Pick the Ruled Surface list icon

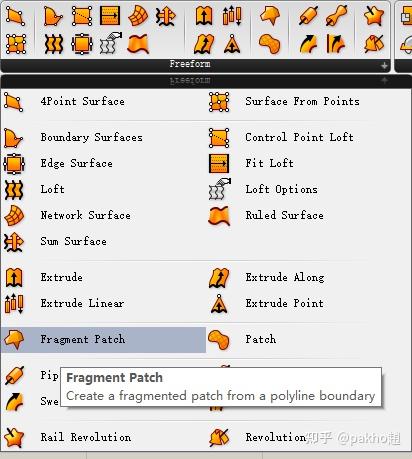pyautogui.click(x=219, y=216)
